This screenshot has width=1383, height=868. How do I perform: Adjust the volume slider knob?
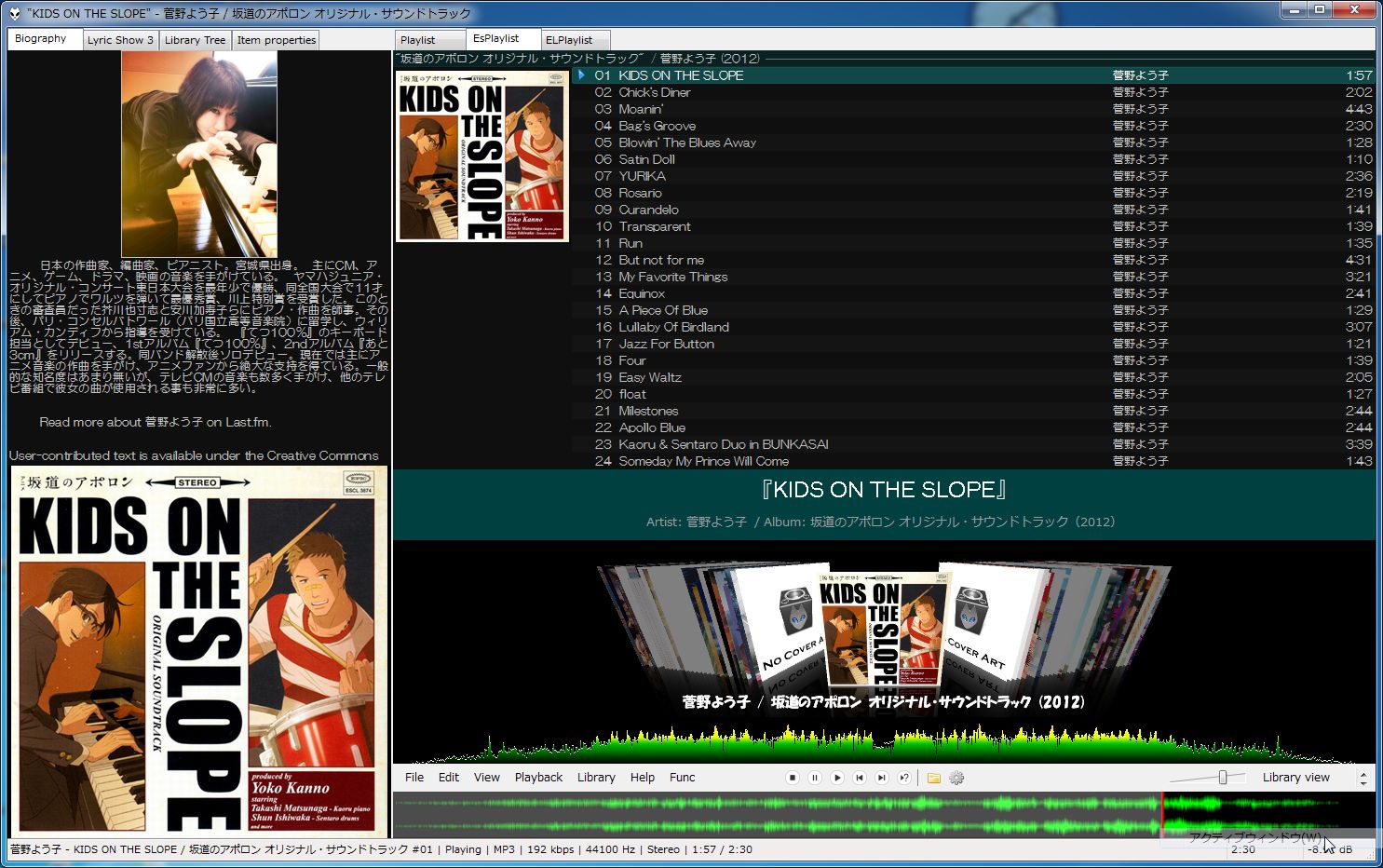(x=1223, y=778)
